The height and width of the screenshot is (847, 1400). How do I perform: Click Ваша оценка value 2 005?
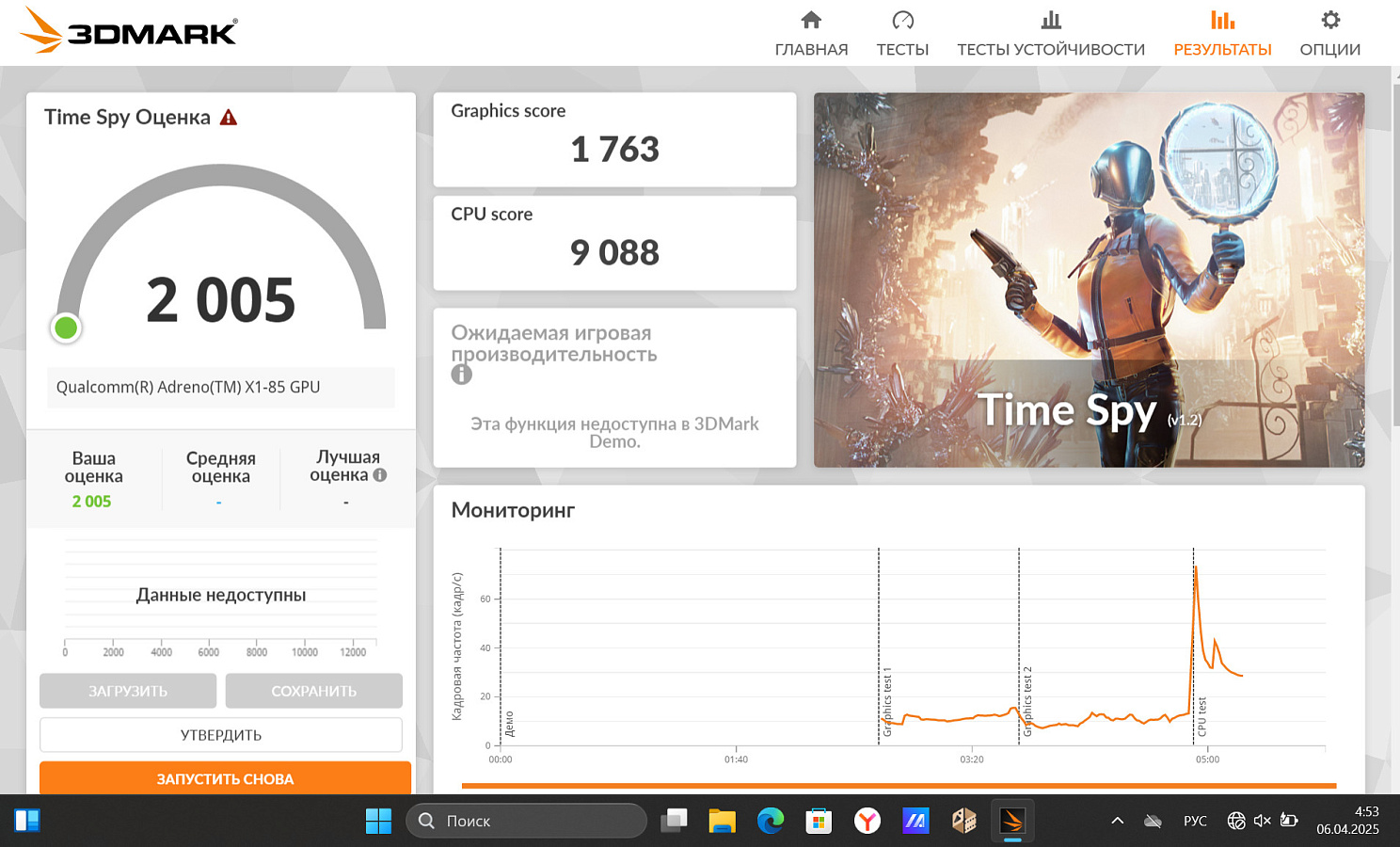coord(91,502)
